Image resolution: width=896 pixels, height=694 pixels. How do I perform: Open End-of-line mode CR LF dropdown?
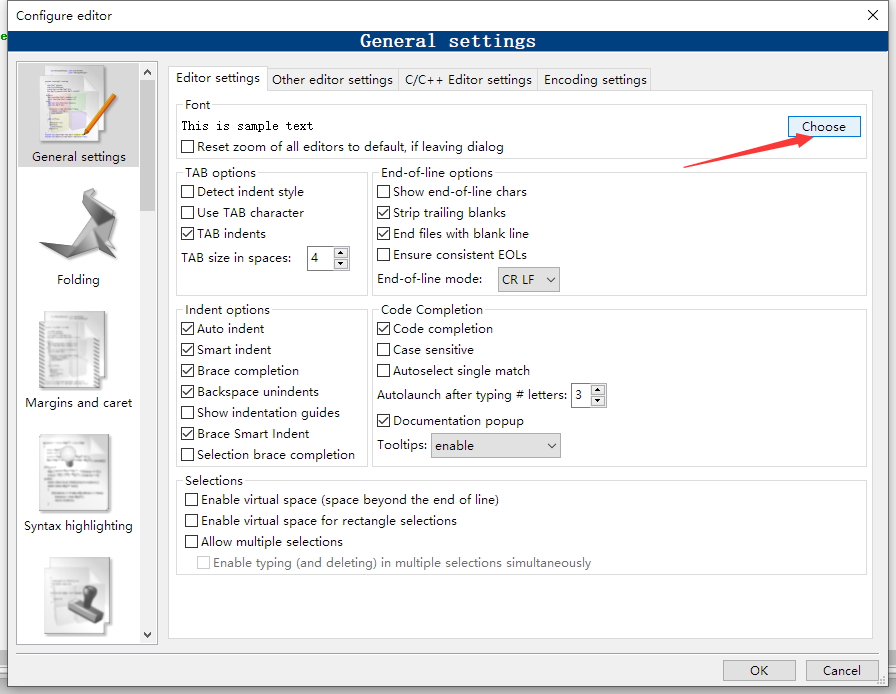coord(529,280)
